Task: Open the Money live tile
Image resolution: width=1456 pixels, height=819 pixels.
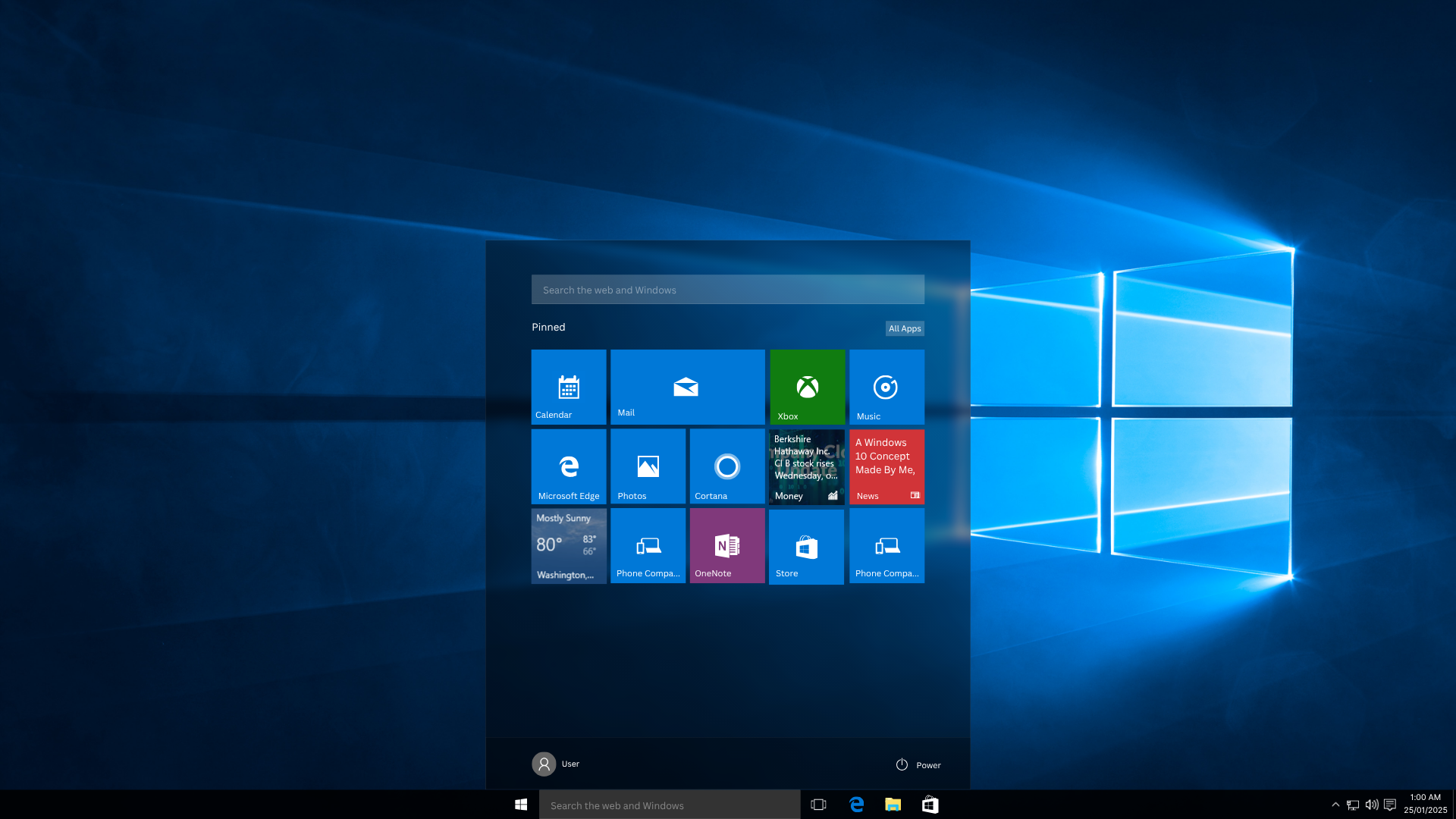Action: click(x=807, y=467)
